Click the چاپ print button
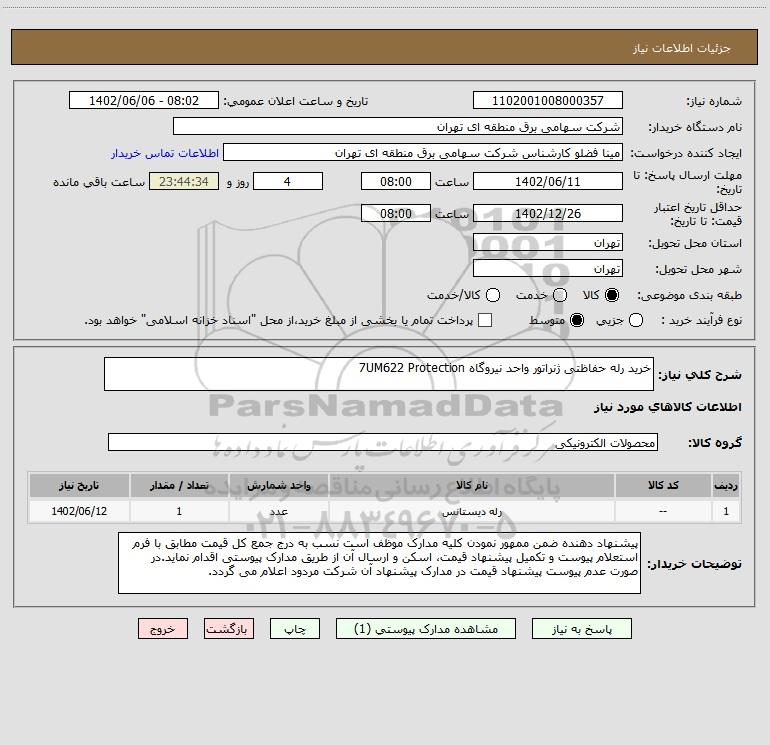This screenshot has height=745, width=770. (295, 629)
